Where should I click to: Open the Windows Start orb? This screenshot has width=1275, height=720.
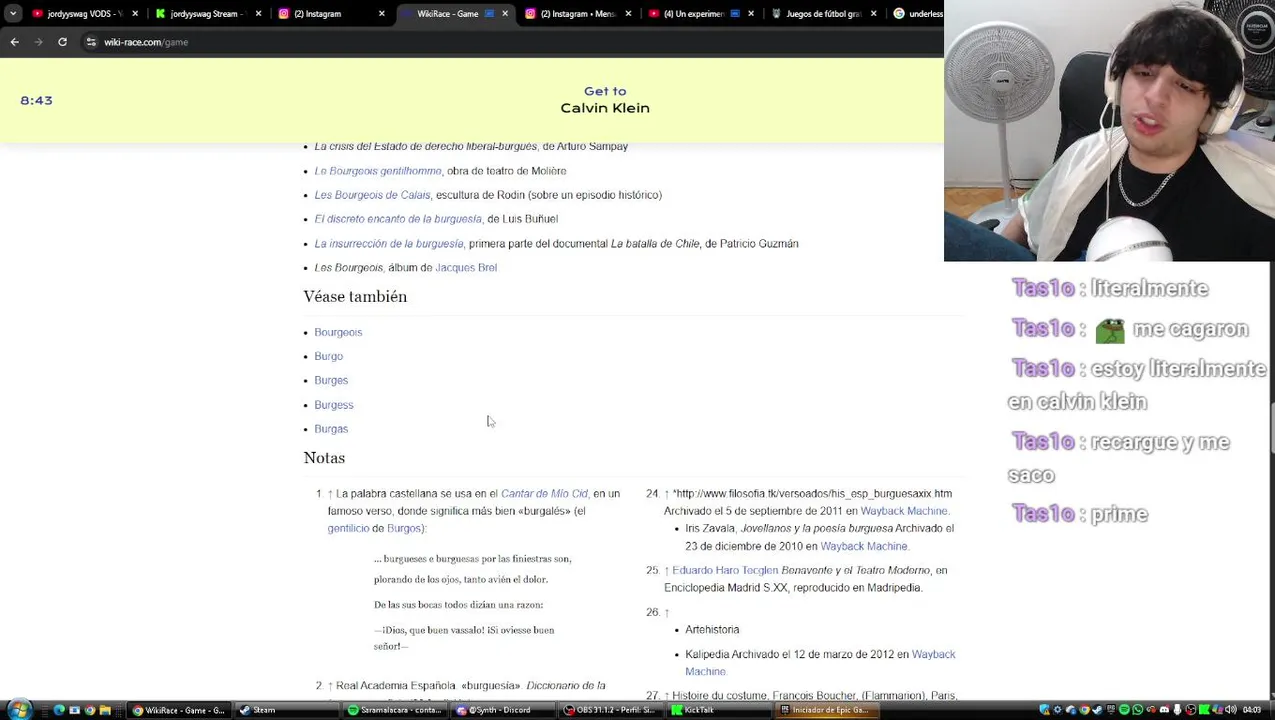tap(19, 709)
